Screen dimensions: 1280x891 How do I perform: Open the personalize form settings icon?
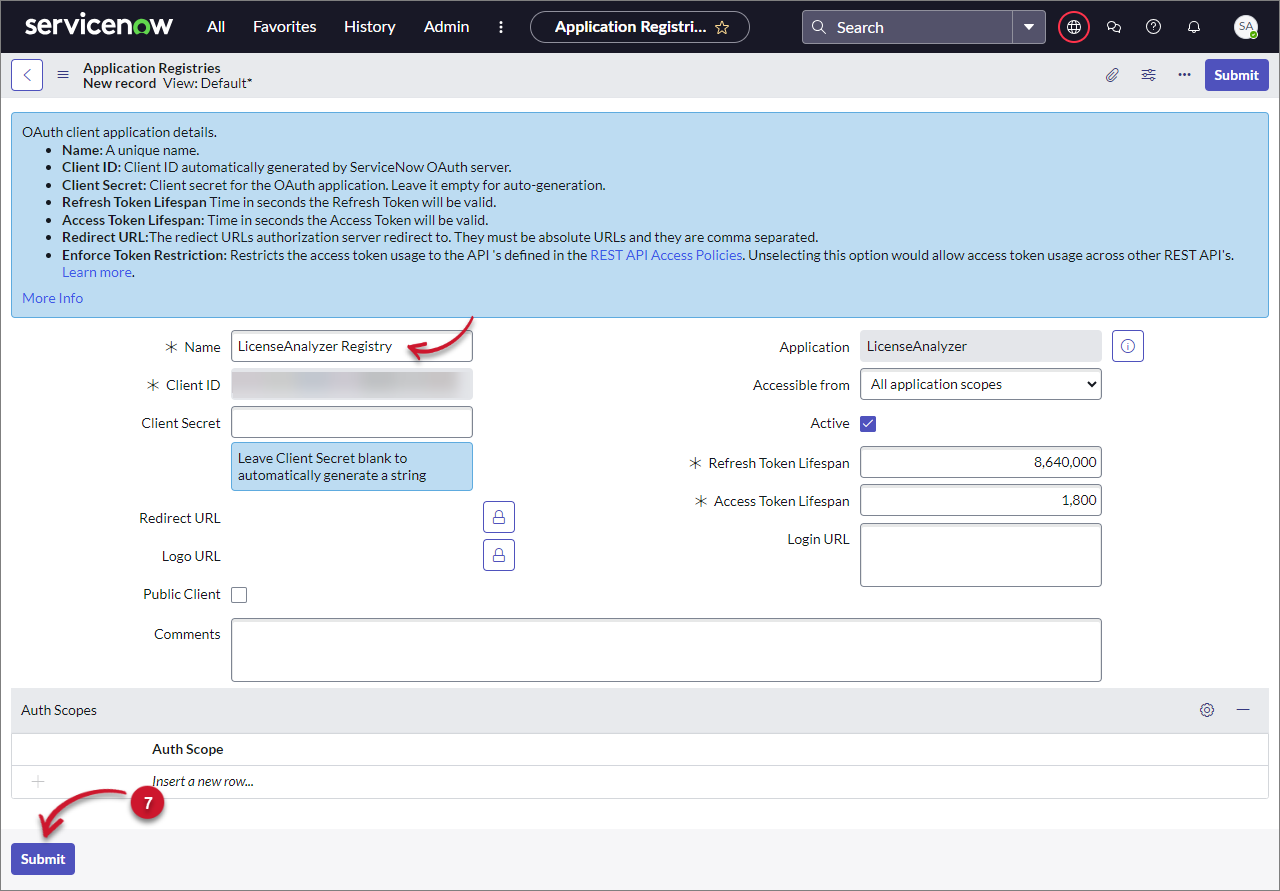[1148, 74]
